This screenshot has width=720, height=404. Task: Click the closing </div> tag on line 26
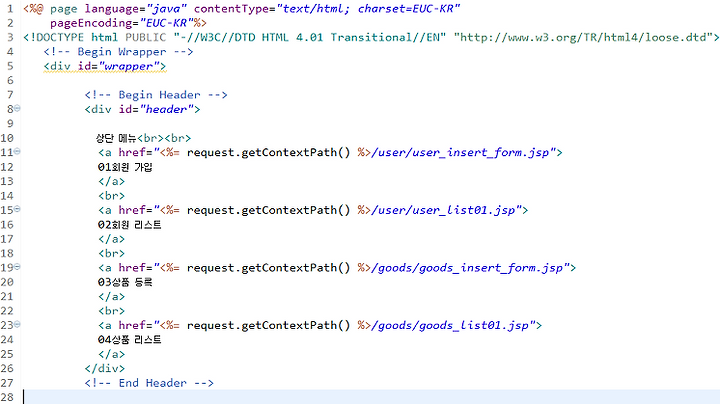(105, 369)
